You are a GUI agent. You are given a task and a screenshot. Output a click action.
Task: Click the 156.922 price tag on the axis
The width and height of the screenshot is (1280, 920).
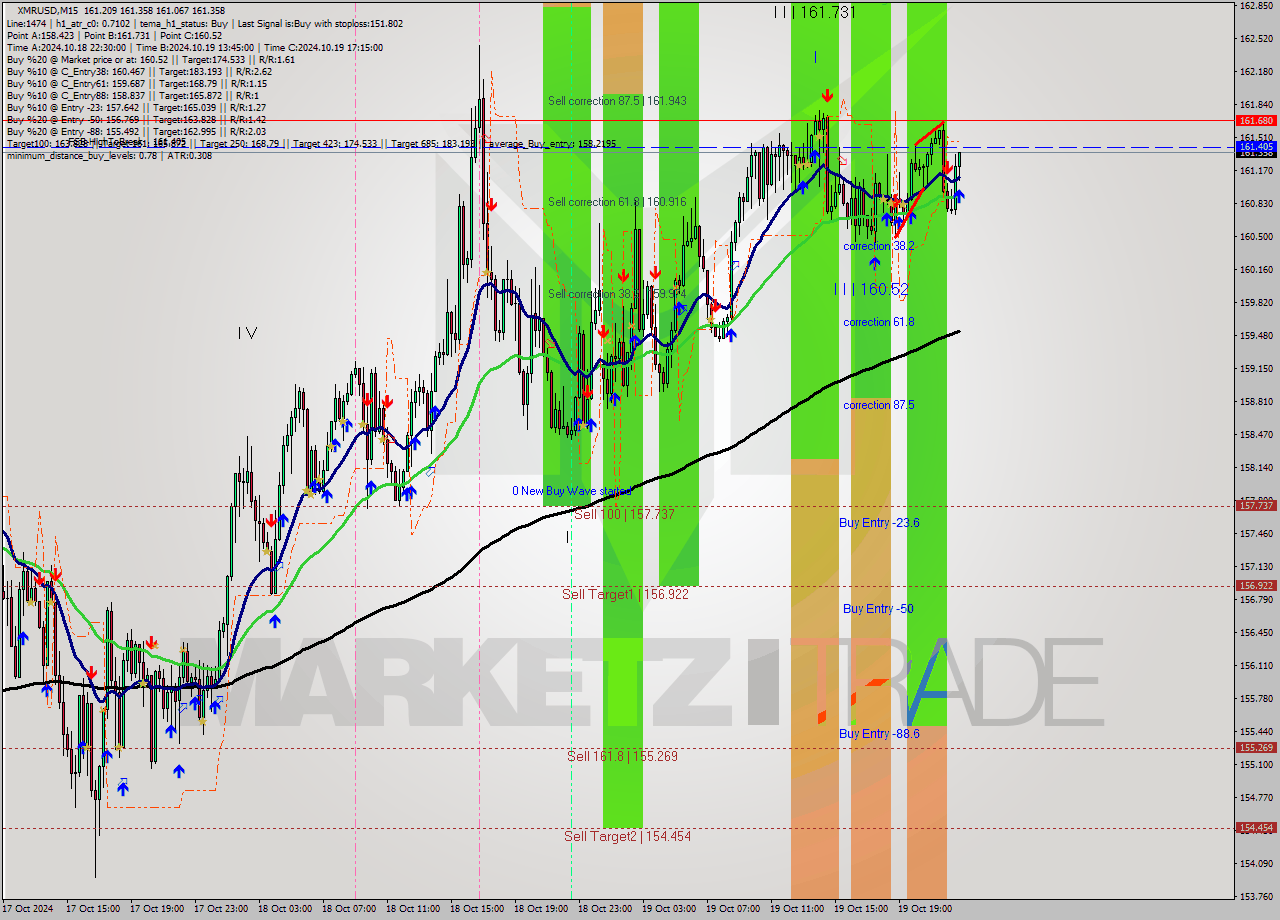[x=1256, y=586]
